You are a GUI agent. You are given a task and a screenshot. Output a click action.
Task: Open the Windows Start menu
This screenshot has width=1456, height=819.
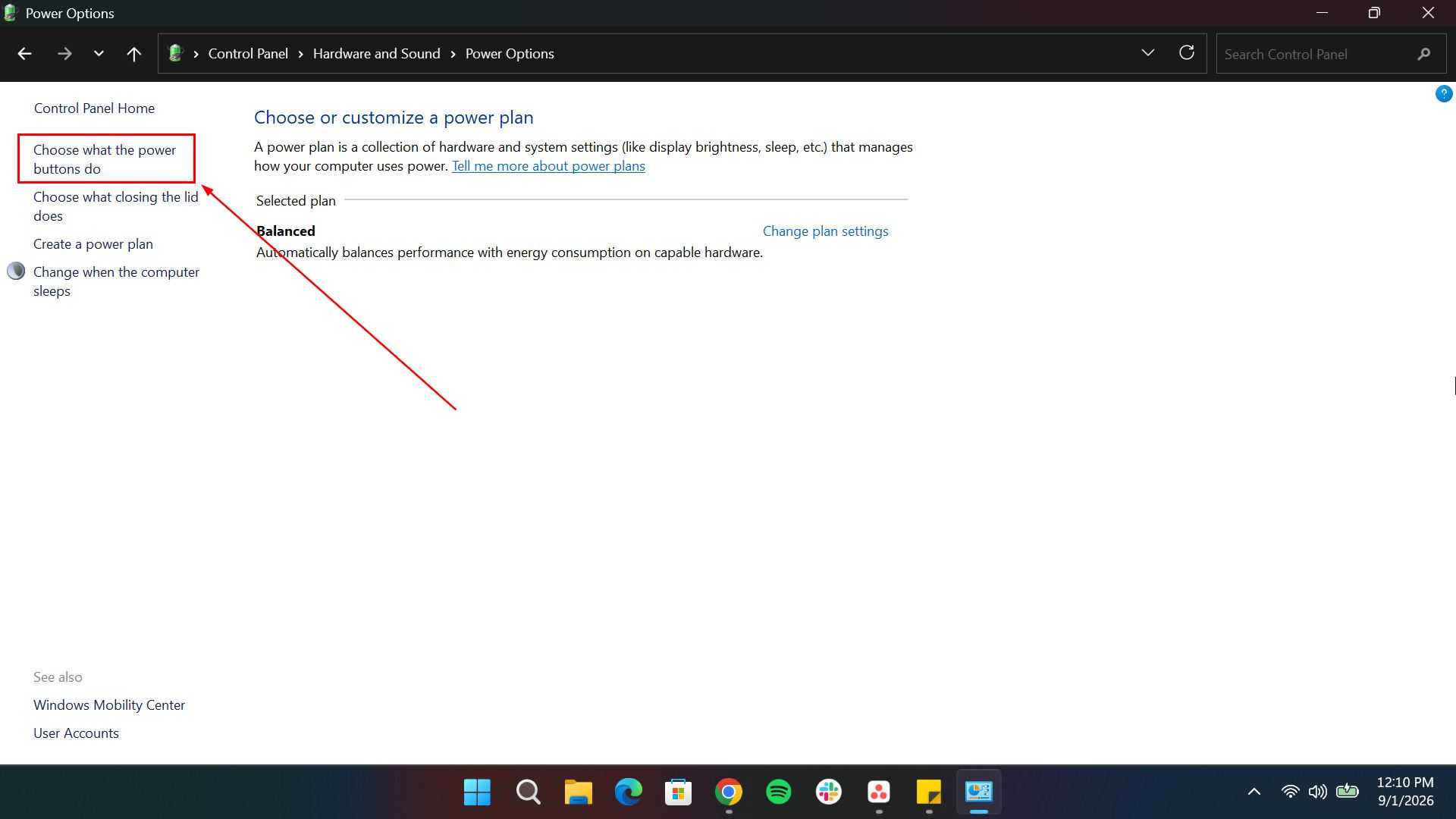[x=477, y=792]
